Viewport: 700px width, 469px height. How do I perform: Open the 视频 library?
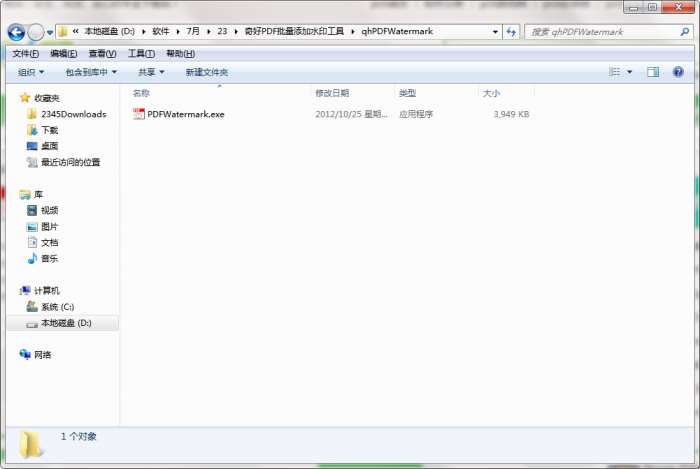coord(50,210)
